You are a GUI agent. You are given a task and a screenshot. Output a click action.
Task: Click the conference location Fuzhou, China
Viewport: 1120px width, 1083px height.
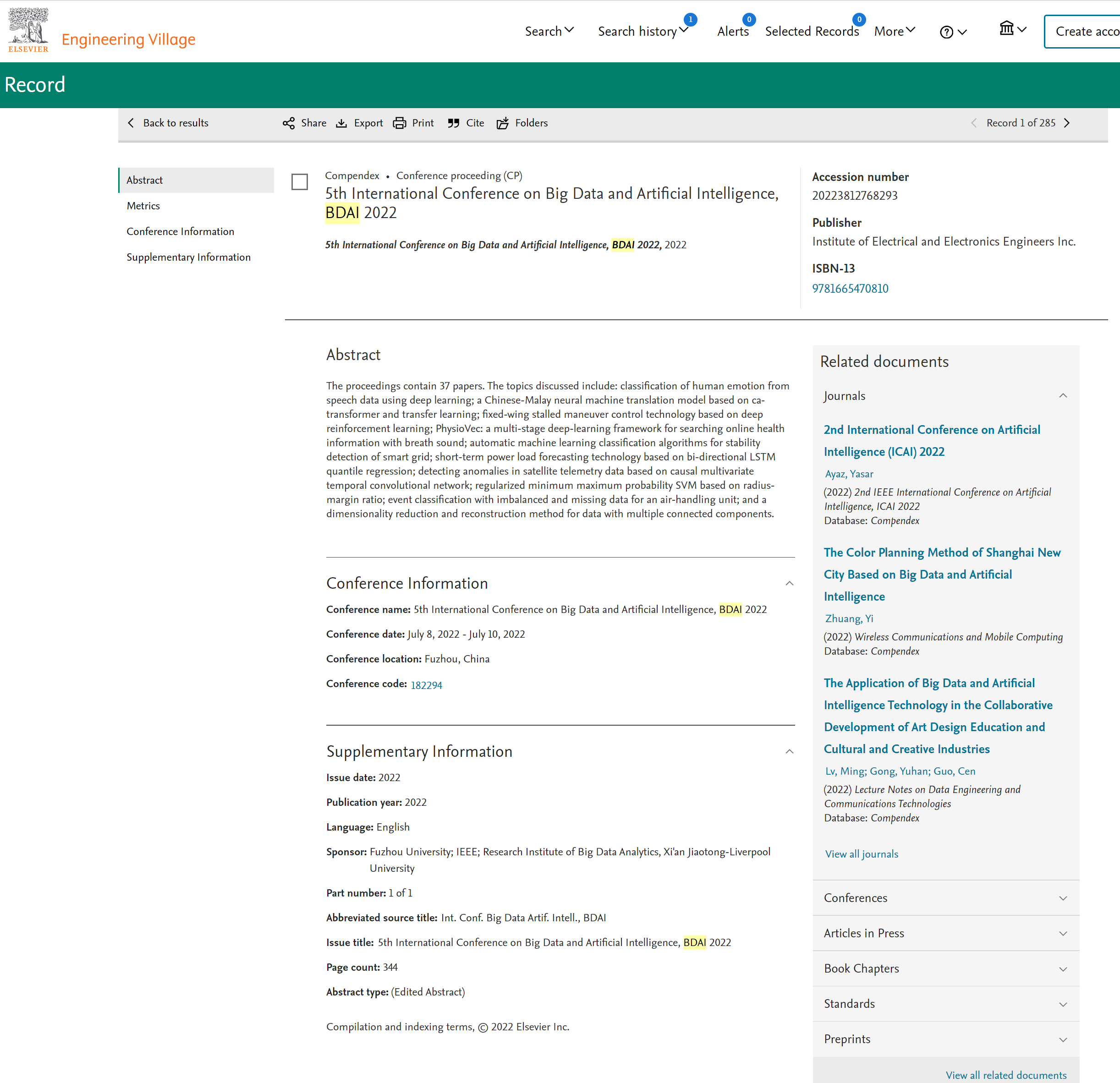pos(457,659)
